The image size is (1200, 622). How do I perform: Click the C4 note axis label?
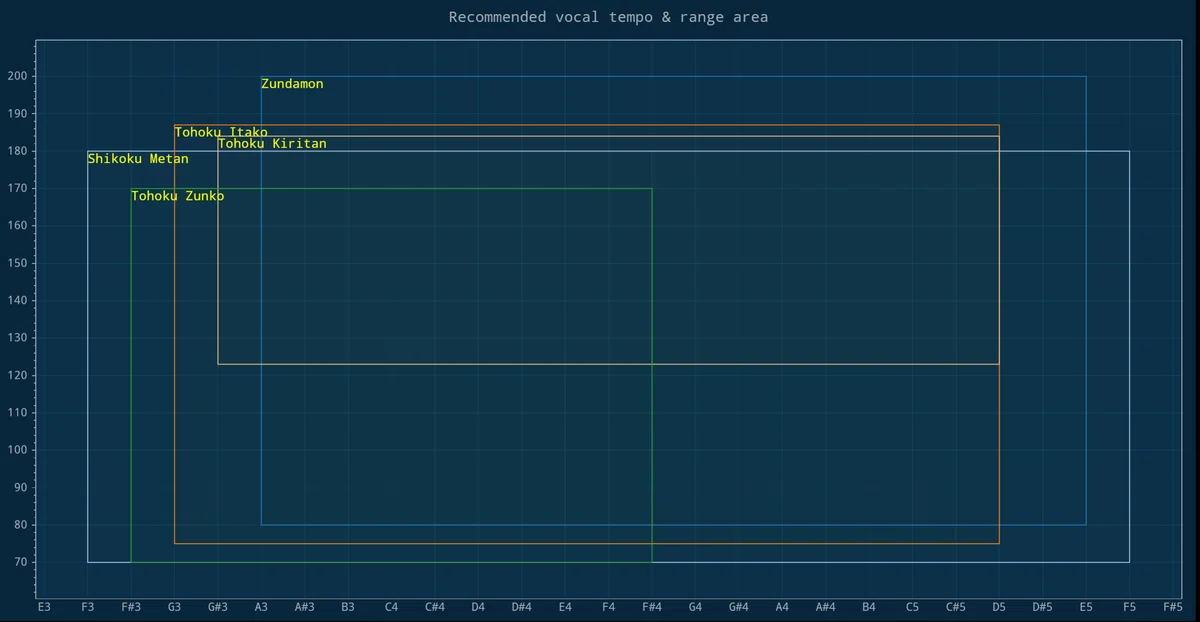[391, 607]
